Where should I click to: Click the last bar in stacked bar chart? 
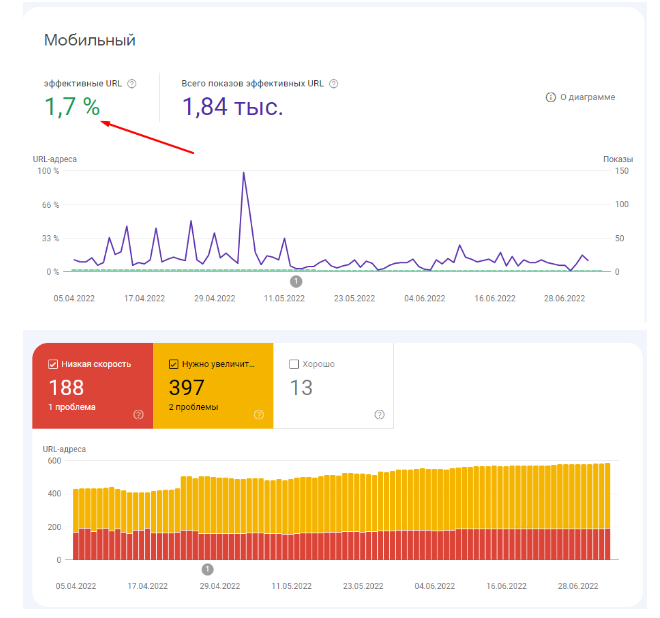pos(607,511)
